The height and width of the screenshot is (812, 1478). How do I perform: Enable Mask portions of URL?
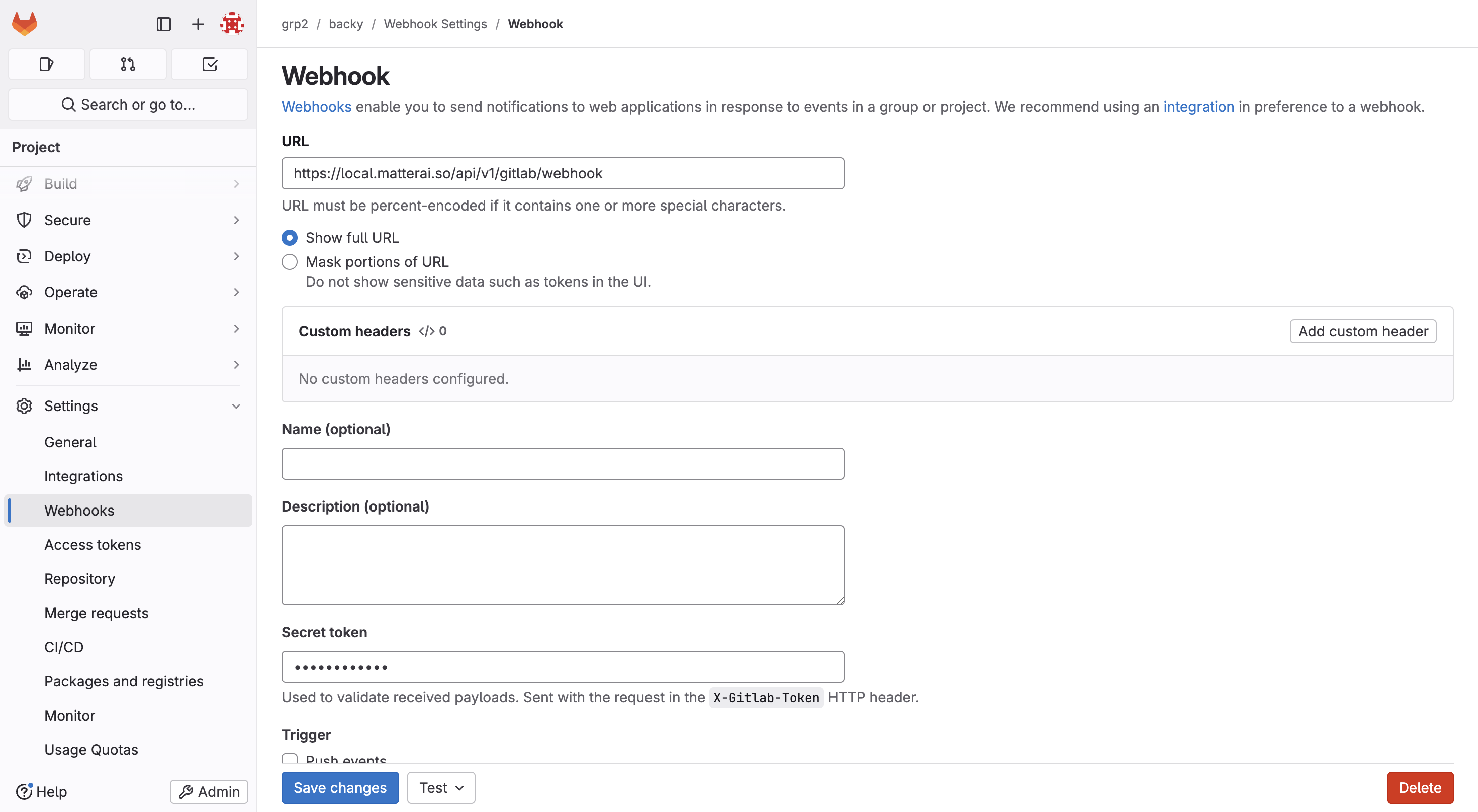click(x=290, y=261)
